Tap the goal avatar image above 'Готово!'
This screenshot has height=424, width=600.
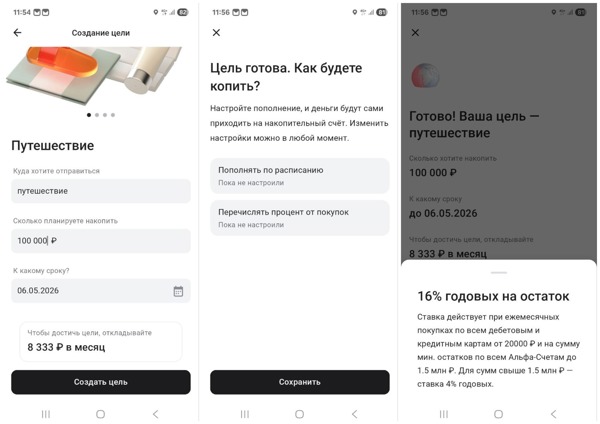pos(425,75)
